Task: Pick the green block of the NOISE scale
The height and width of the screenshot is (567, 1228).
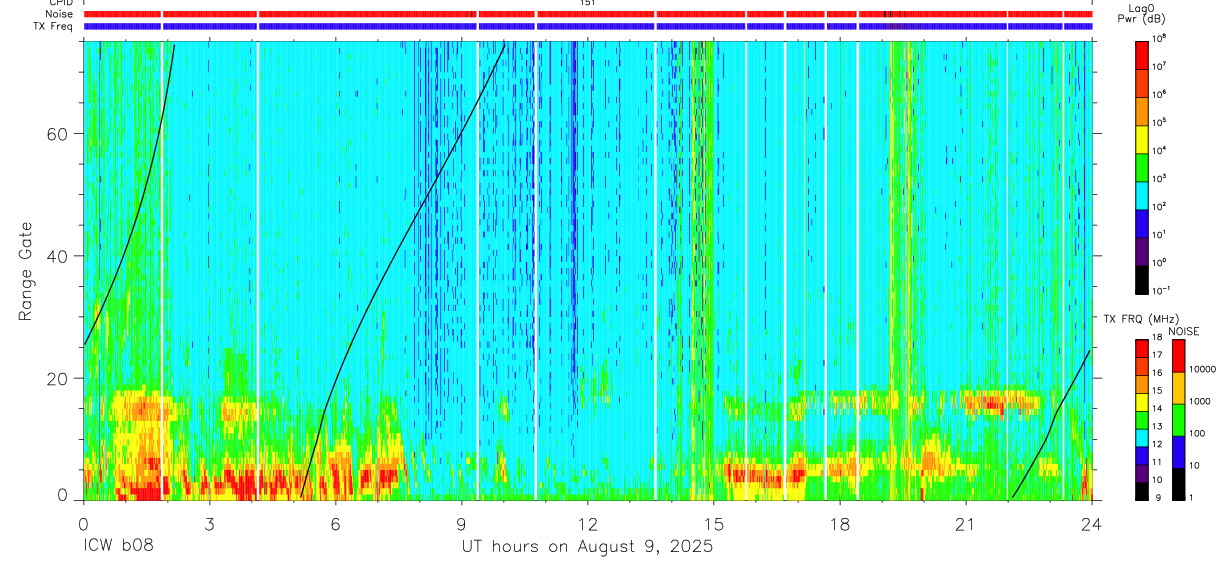Action: pos(1178,419)
